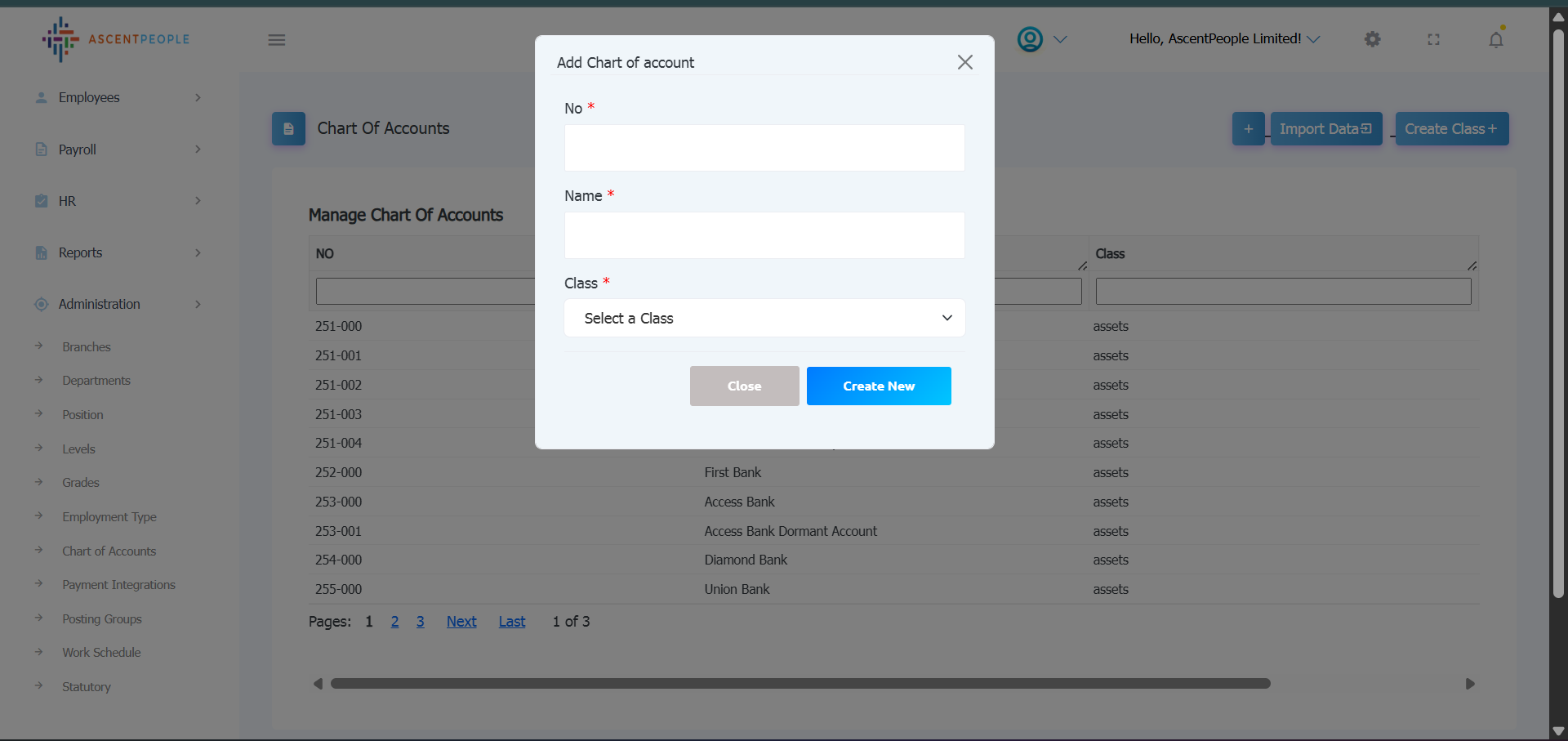Click the Chart Of Accounts document icon
Viewport: 1568px width, 741px height.
(x=288, y=129)
